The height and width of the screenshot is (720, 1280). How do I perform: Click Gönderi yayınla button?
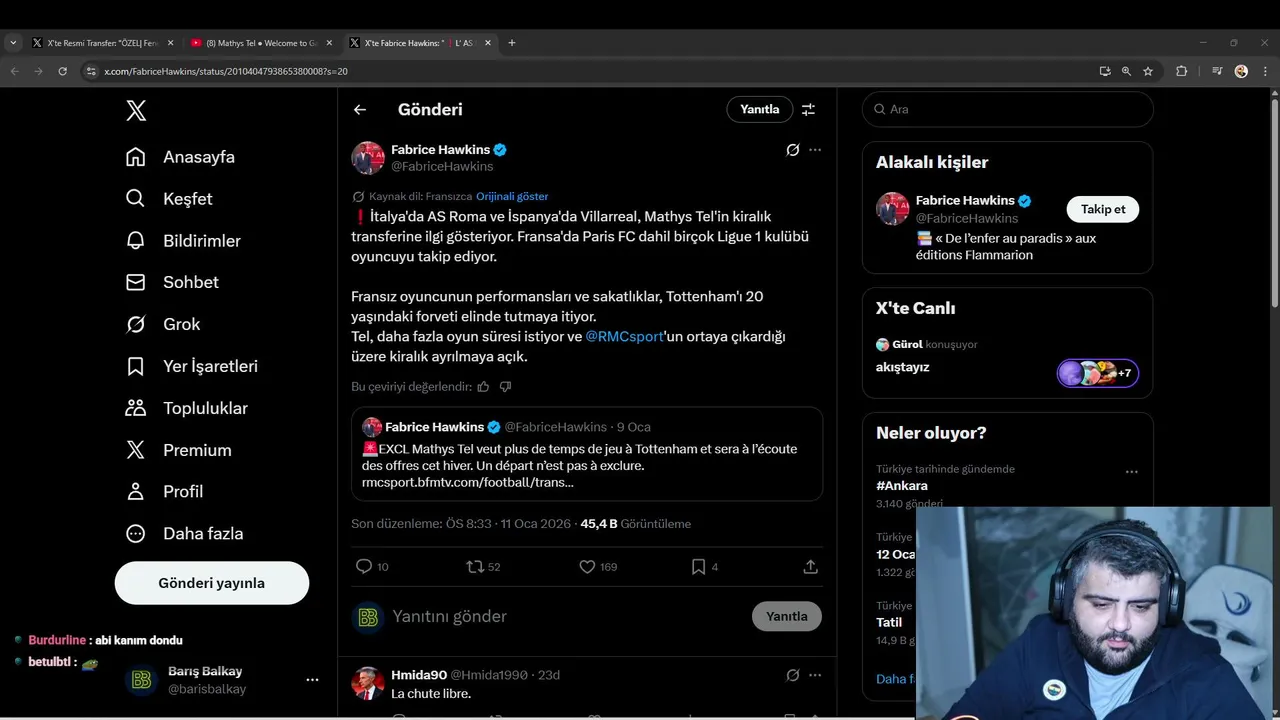click(212, 583)
